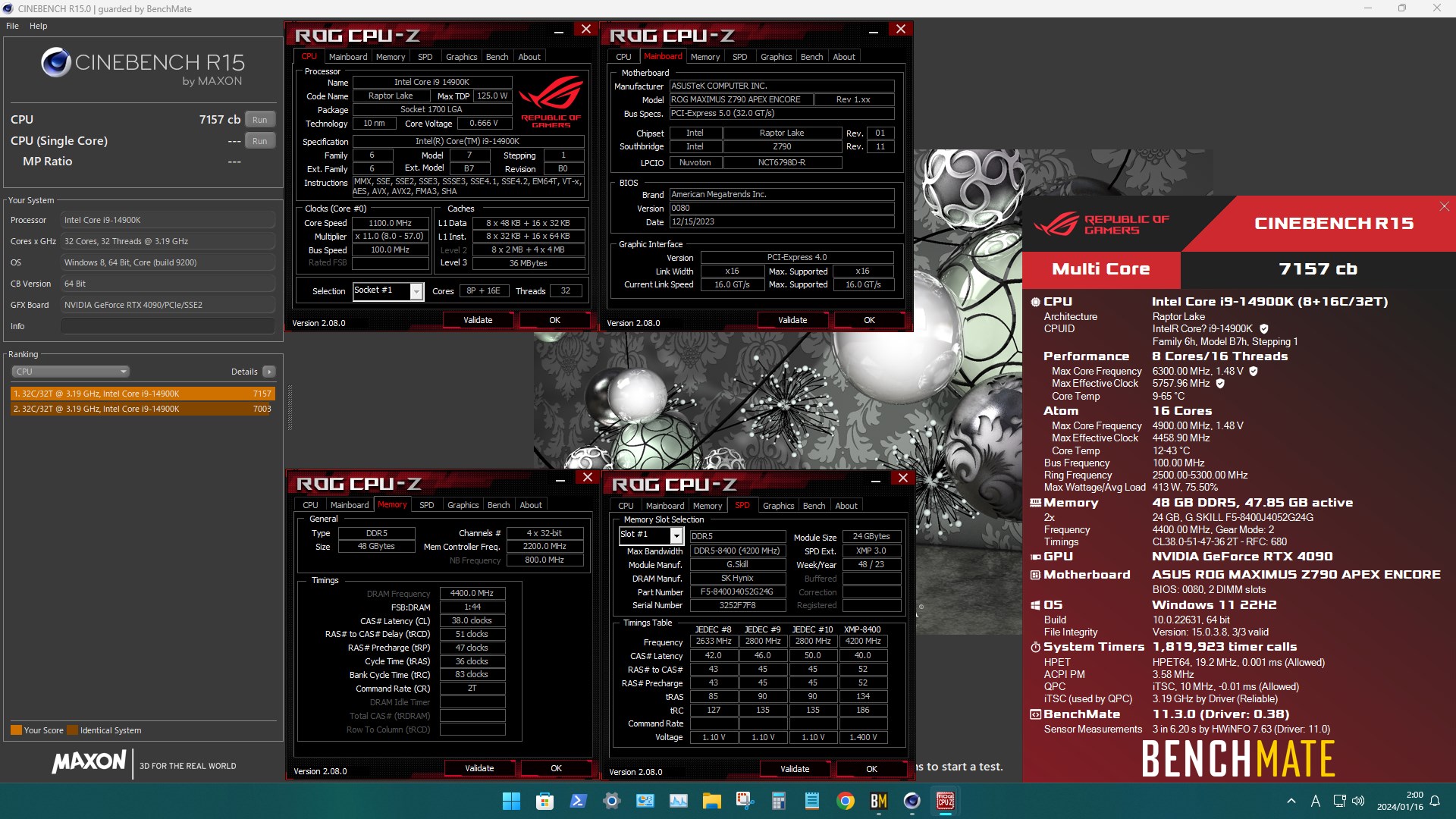Click the 'ROG MAXIMUS Z790 APEX ENCORE' model field
1456x819 pixels.
(740, 100)
